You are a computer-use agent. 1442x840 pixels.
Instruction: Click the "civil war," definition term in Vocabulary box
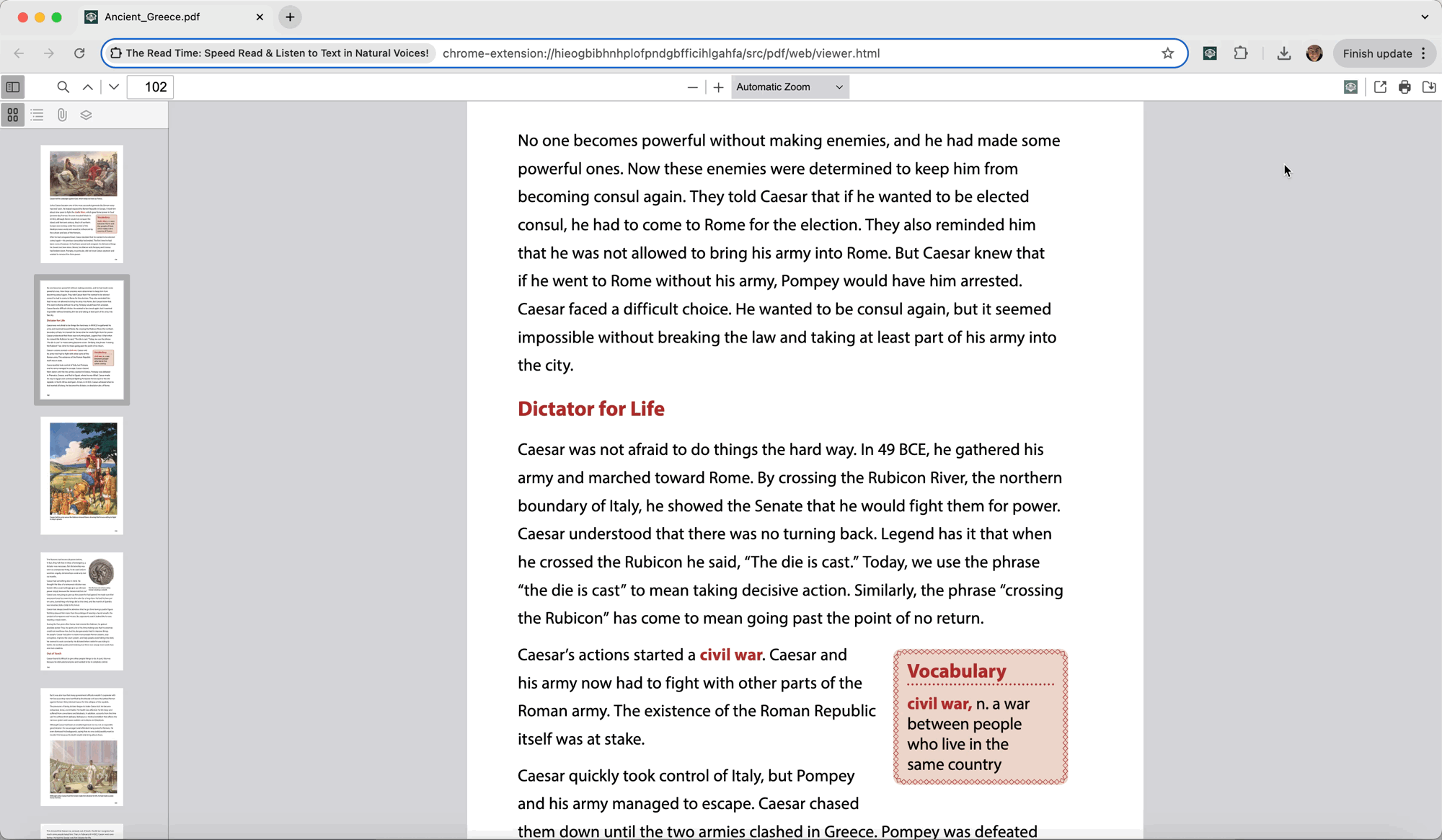939,704
